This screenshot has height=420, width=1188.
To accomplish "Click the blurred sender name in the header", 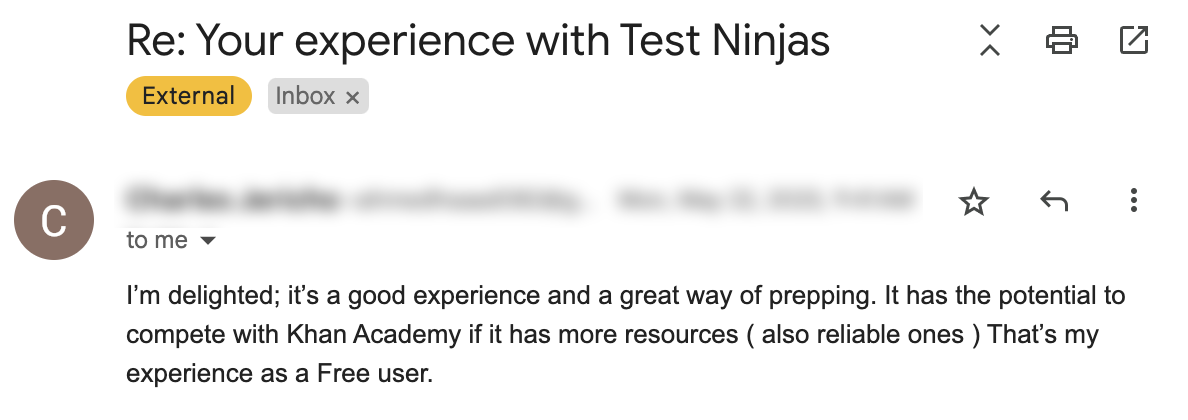I will tap(233, 199).
